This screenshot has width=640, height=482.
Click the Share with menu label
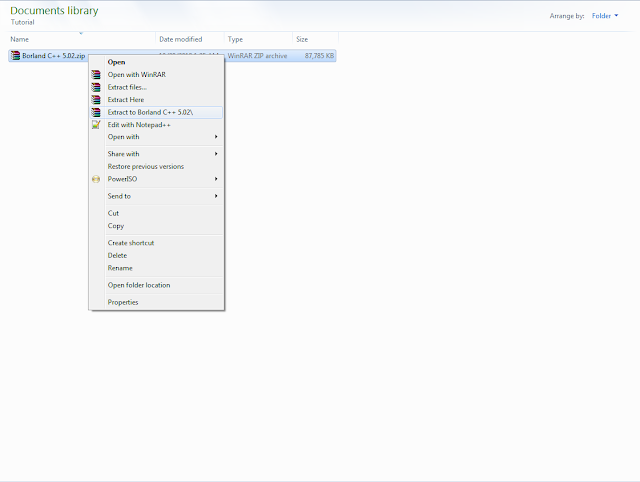pyautogui.click(x=123, y=154)
